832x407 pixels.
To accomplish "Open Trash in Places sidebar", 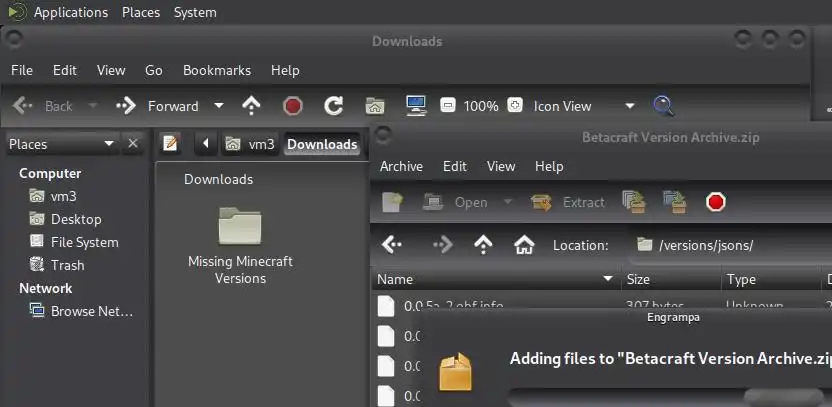I will pyautogui.click(x=57, y=265).
